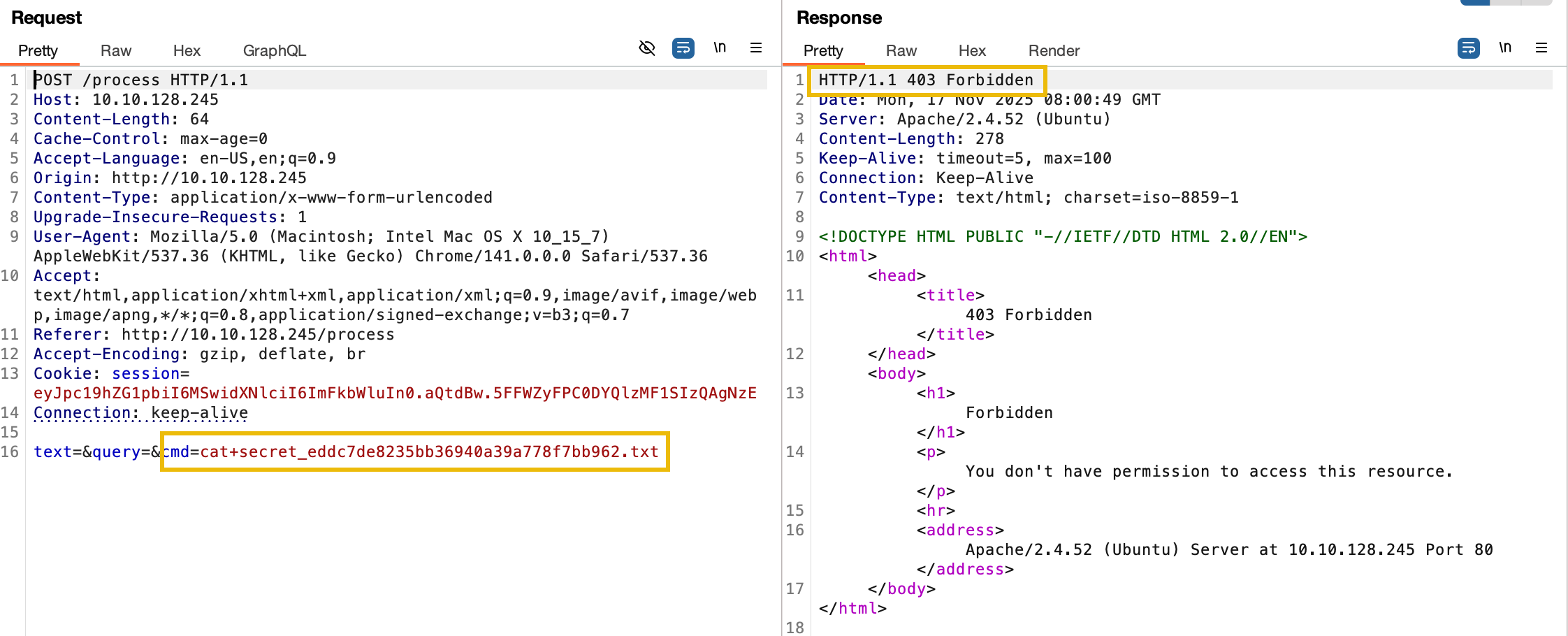Click the cmd=cat+secret parameter value
Viewport: 1568px width, 636px height.
430,451
